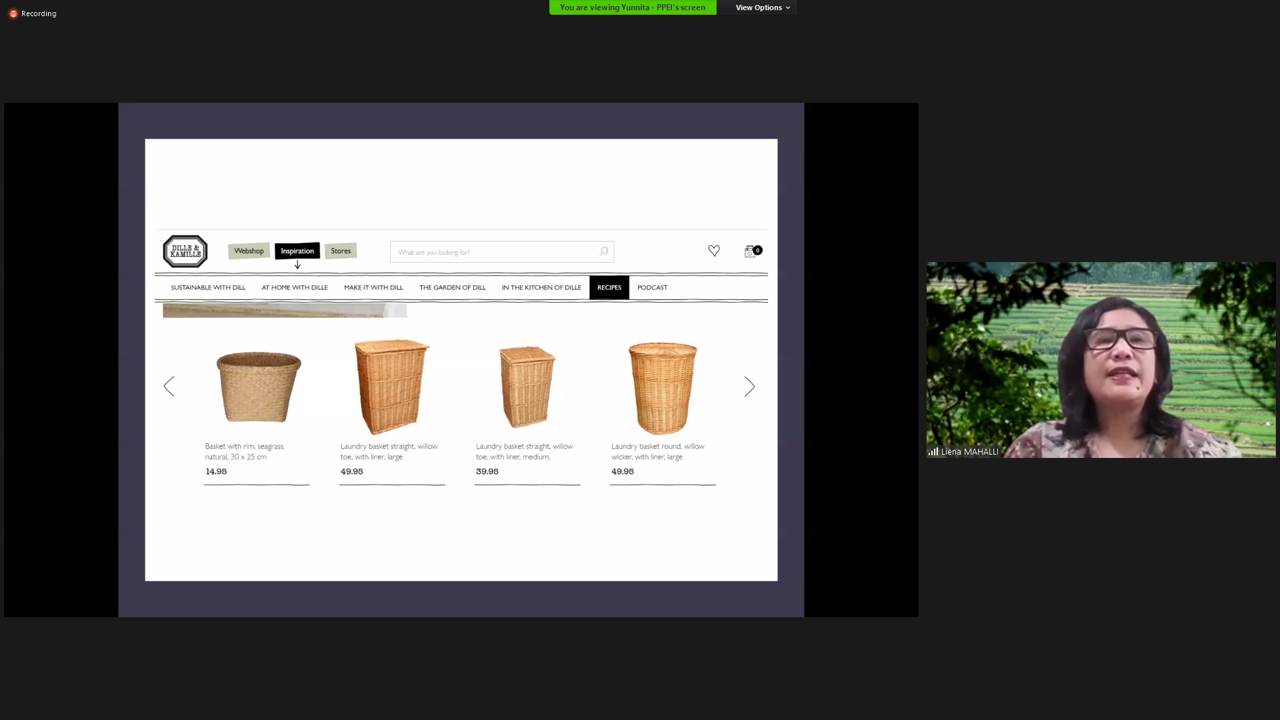Go to Sustainable with Dill section
The height and width of the screenshot is (720, 1280).
[x=208, y=288]
